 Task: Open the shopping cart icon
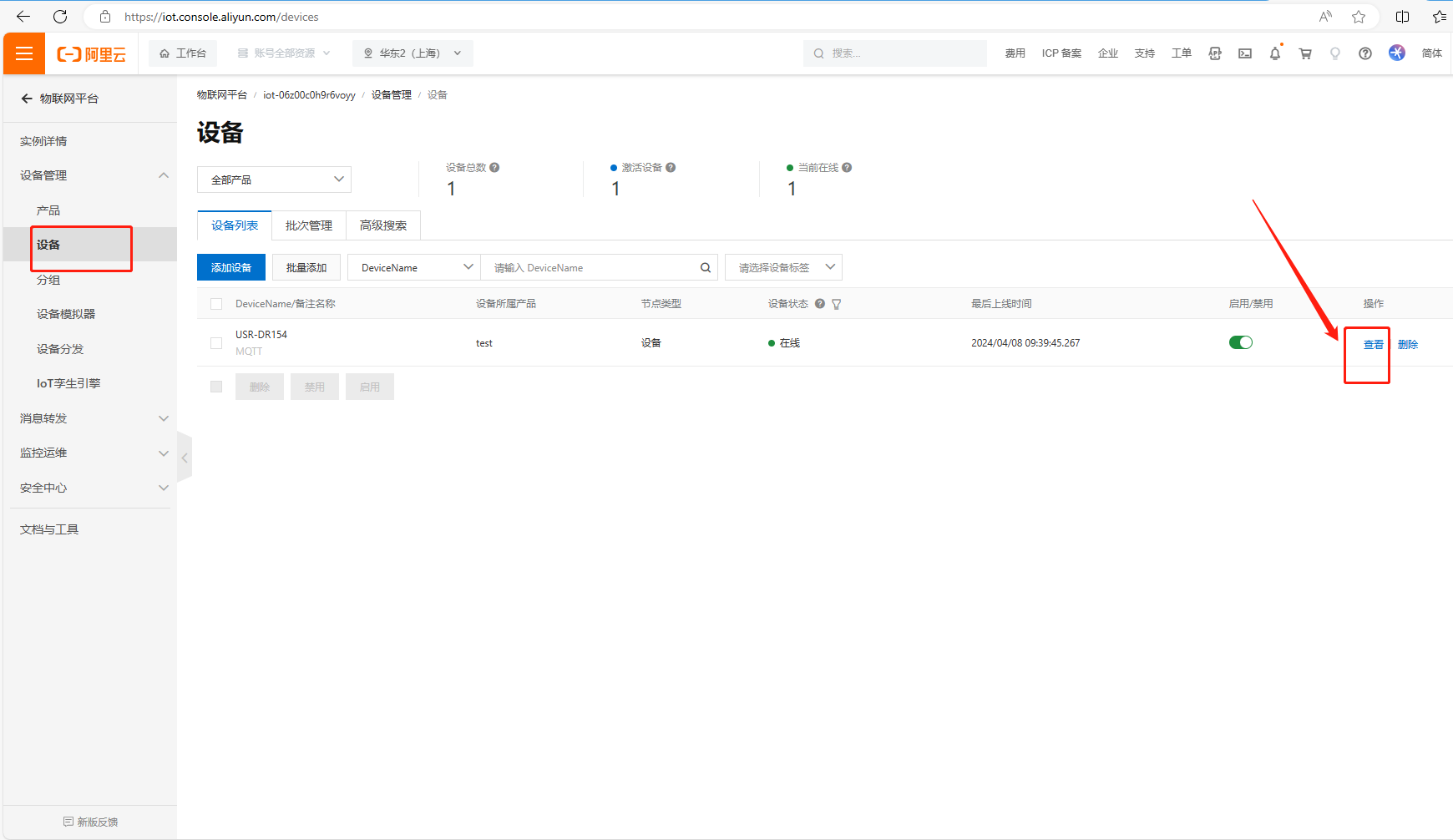pos(1305,53)
